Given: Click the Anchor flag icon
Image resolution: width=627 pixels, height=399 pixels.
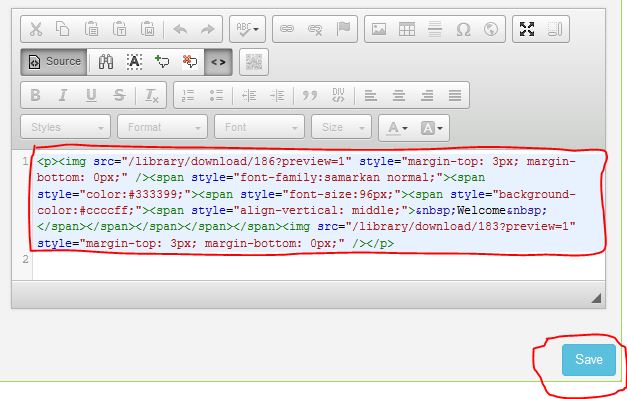Looking at the screenshot, I should [x=343, y=29].
